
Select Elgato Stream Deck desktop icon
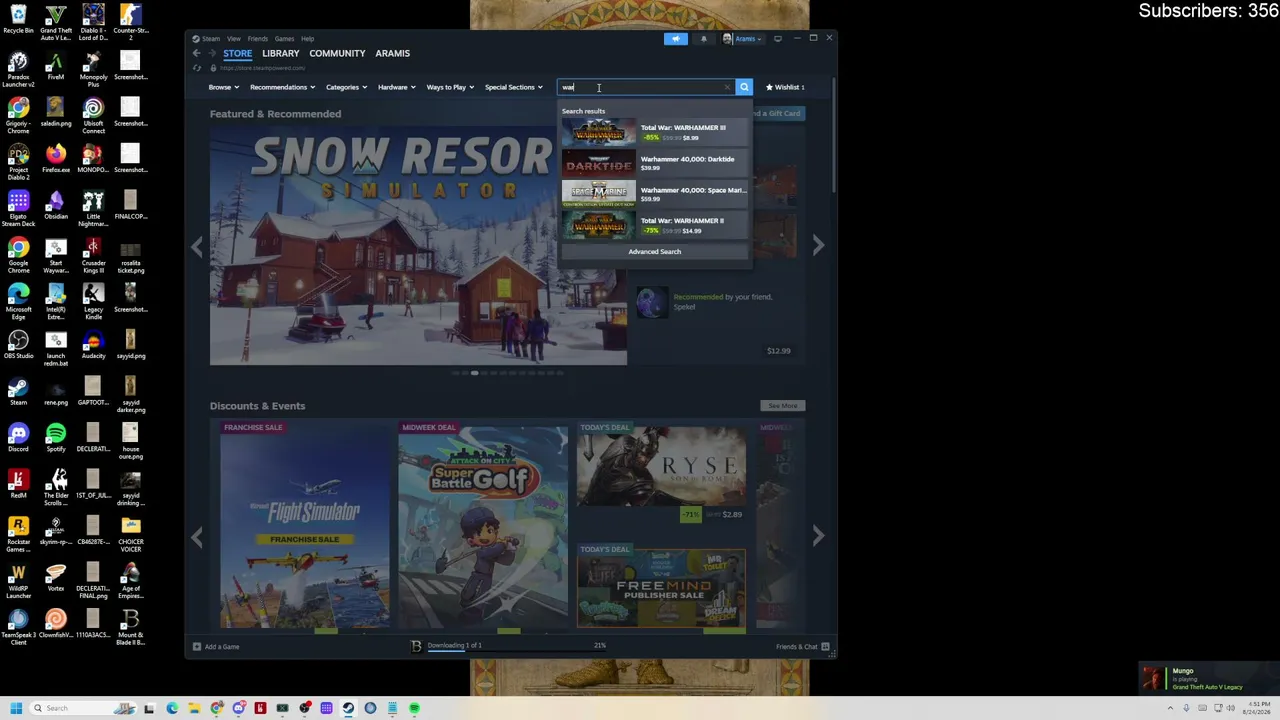18,209
